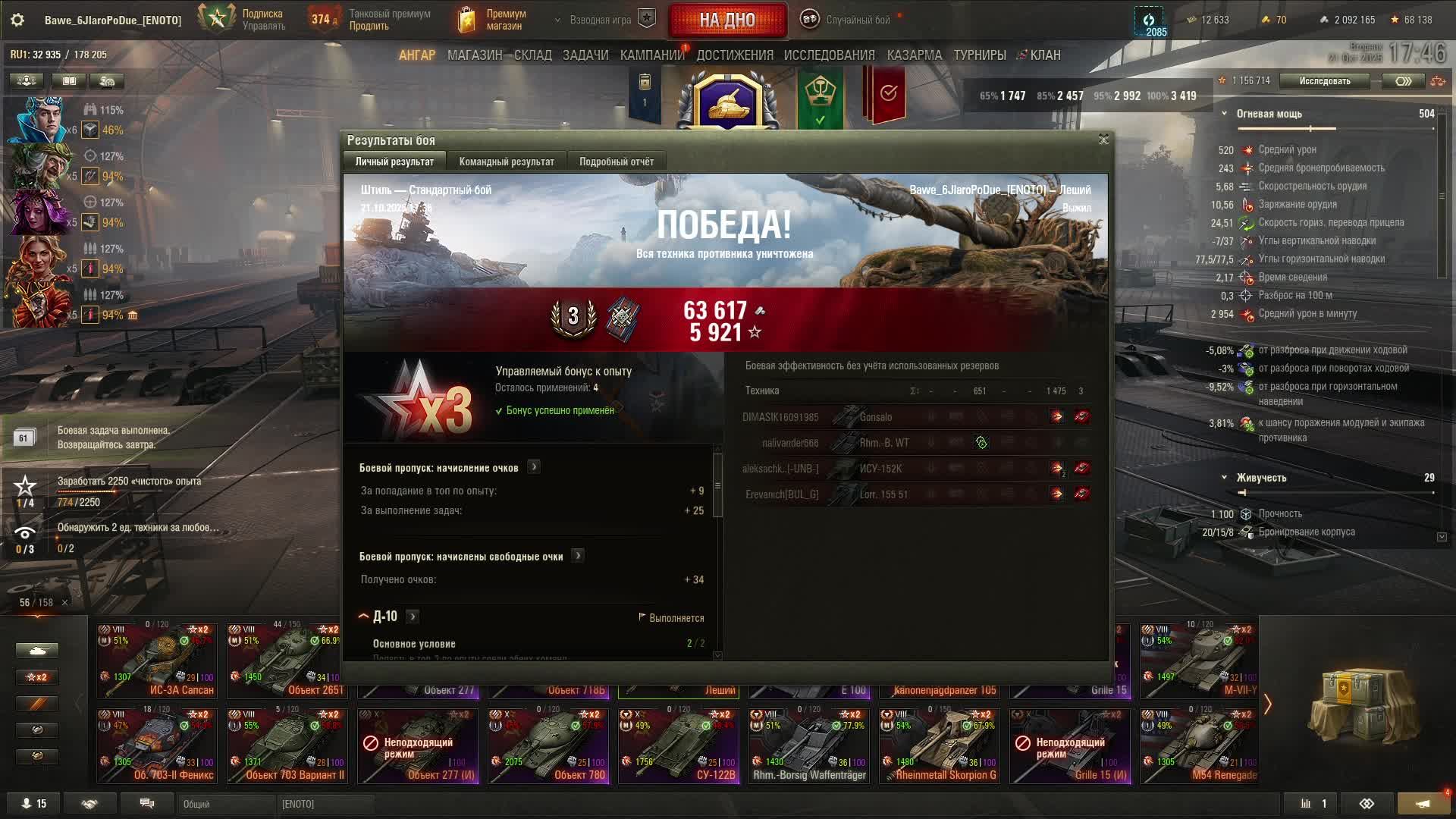Open the ИССЛЕДОВАНИЯ menu item
This screenshot has height=819, width=1456.
click(x=829, y=55)
